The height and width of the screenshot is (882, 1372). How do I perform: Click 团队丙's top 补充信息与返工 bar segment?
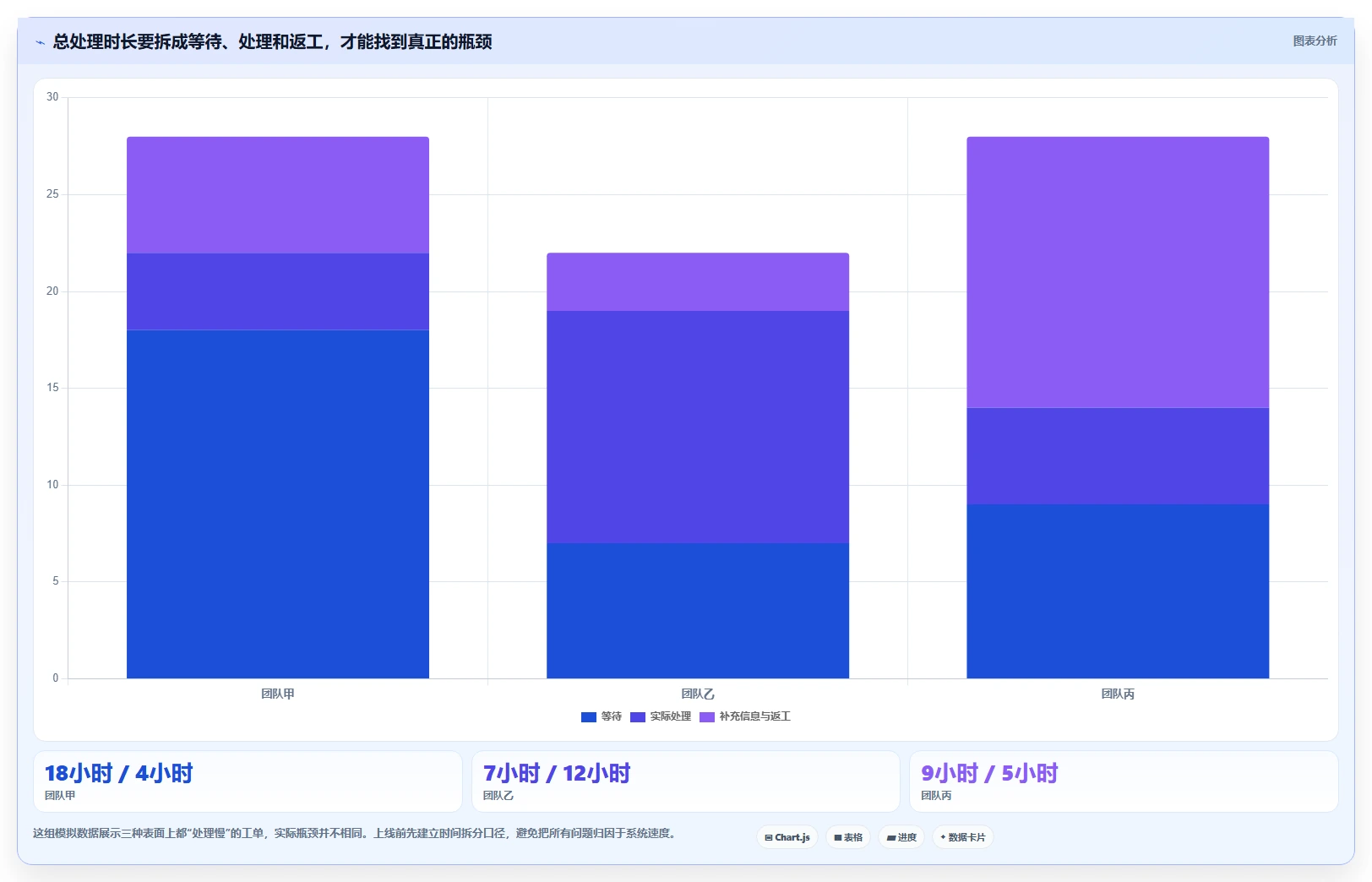point(1118,272)
